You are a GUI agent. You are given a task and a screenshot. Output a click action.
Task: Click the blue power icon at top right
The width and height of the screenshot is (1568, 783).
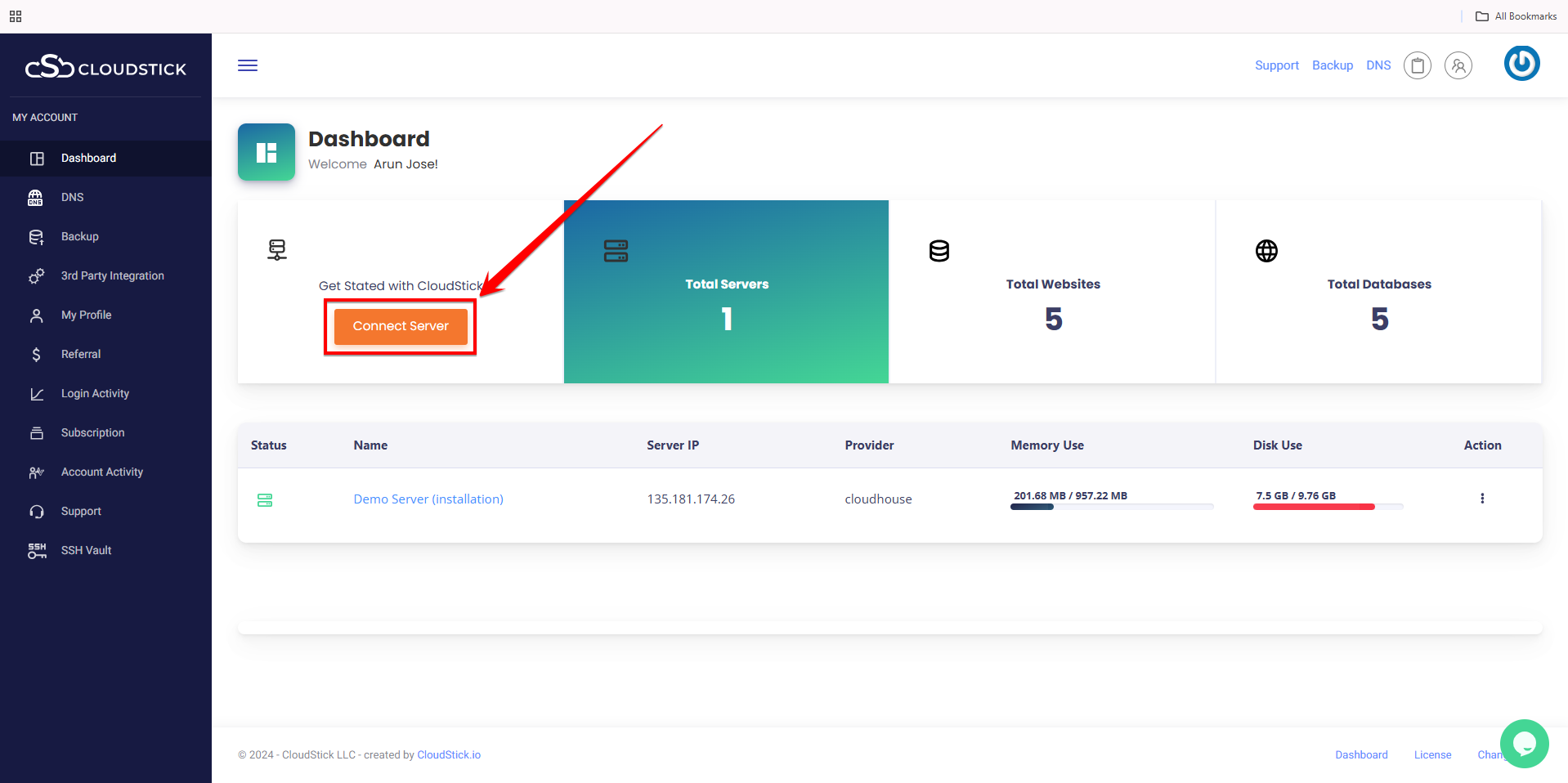click(x=1521, y=63)
